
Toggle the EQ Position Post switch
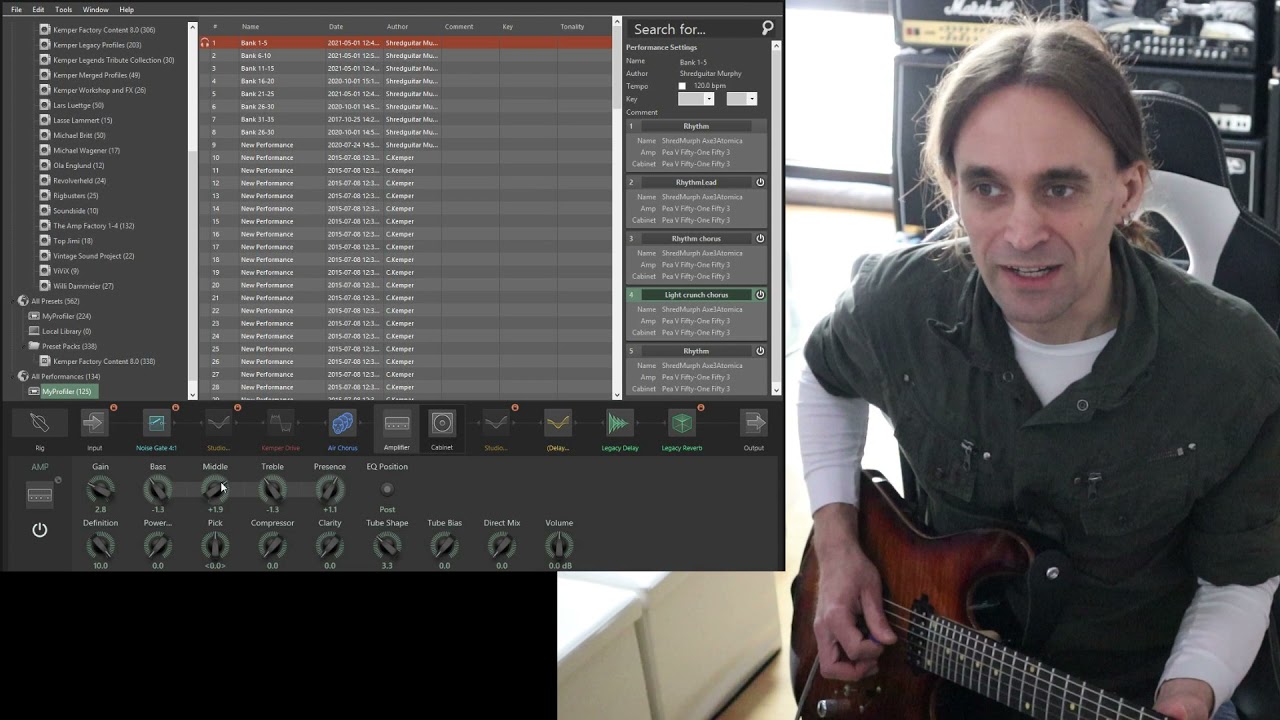tap(387, 489)
